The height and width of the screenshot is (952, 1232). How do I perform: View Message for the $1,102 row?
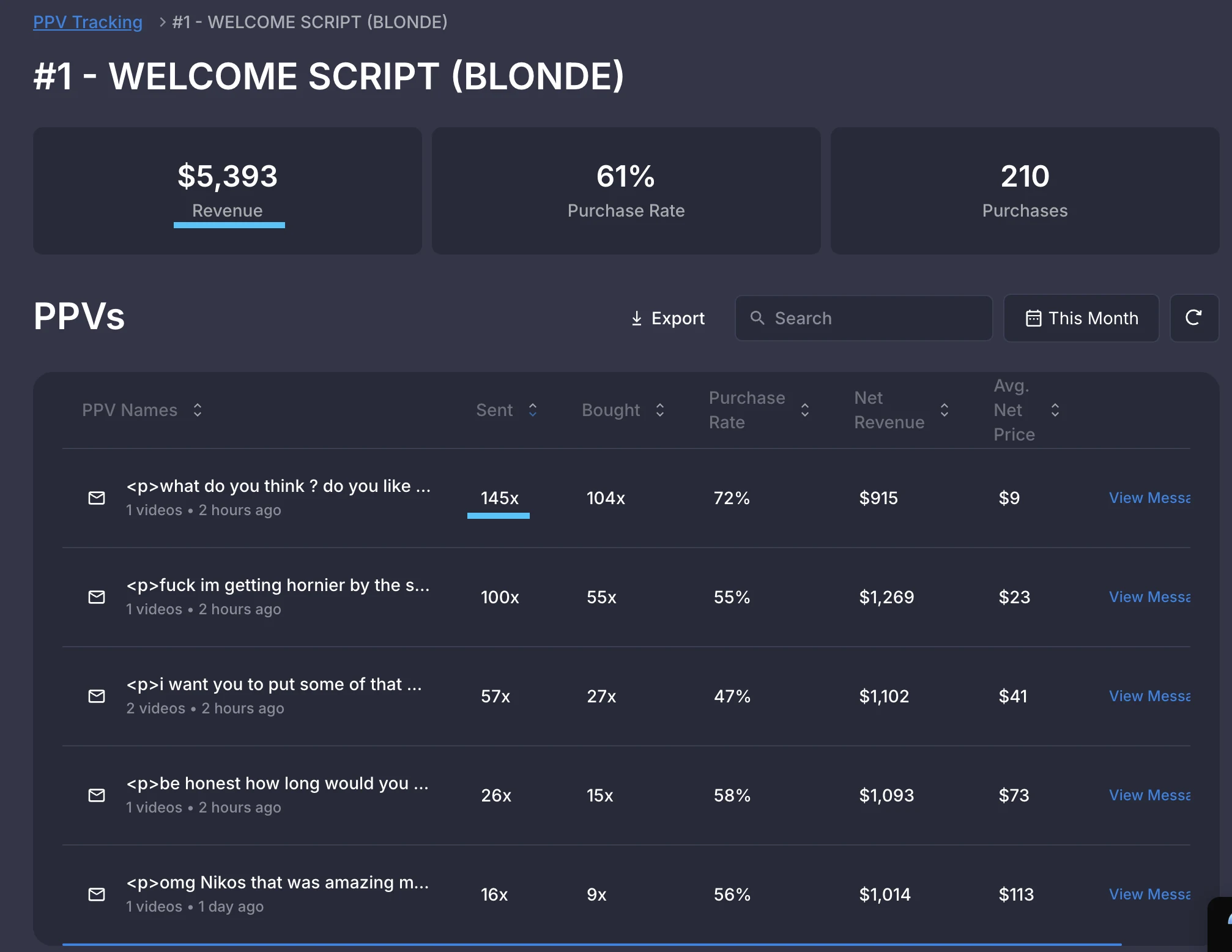[1149, 696]
